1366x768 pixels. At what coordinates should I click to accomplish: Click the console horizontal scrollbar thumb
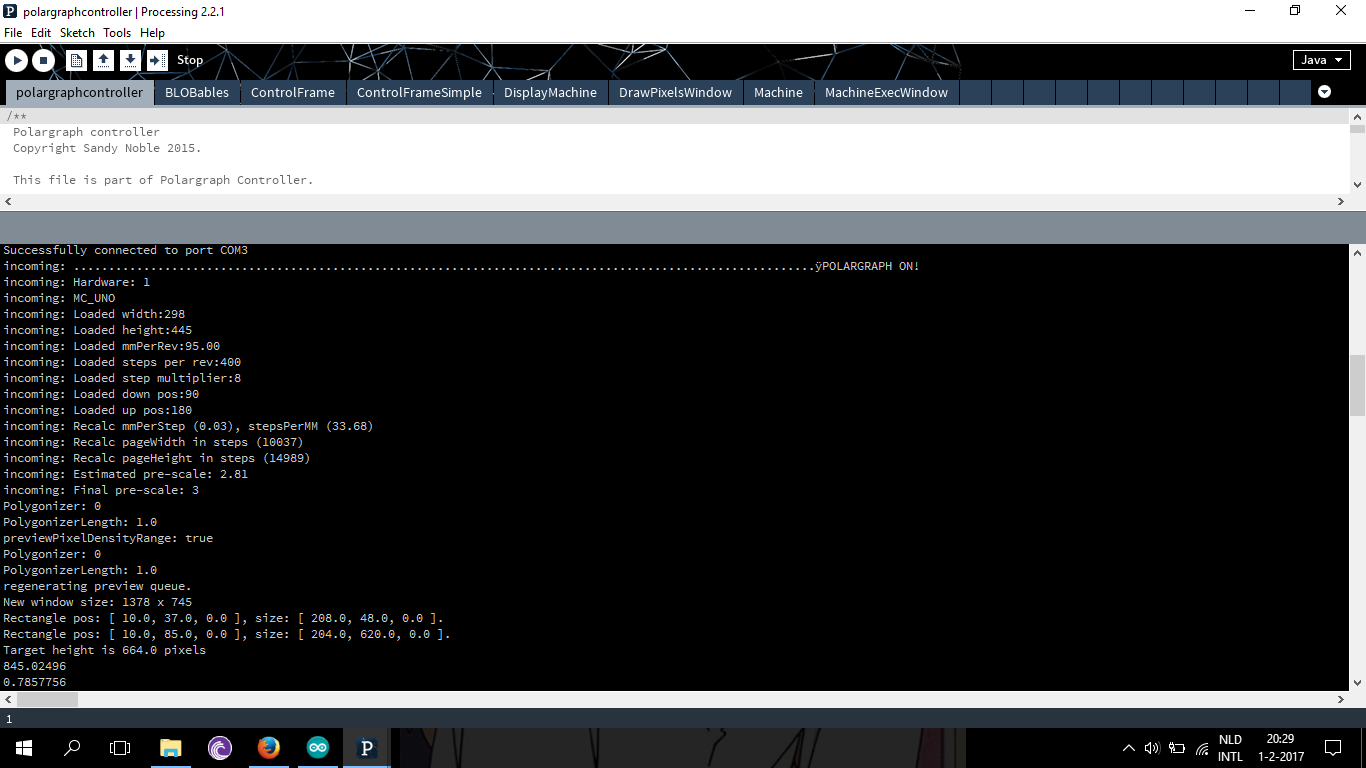(x=47, y=699)
